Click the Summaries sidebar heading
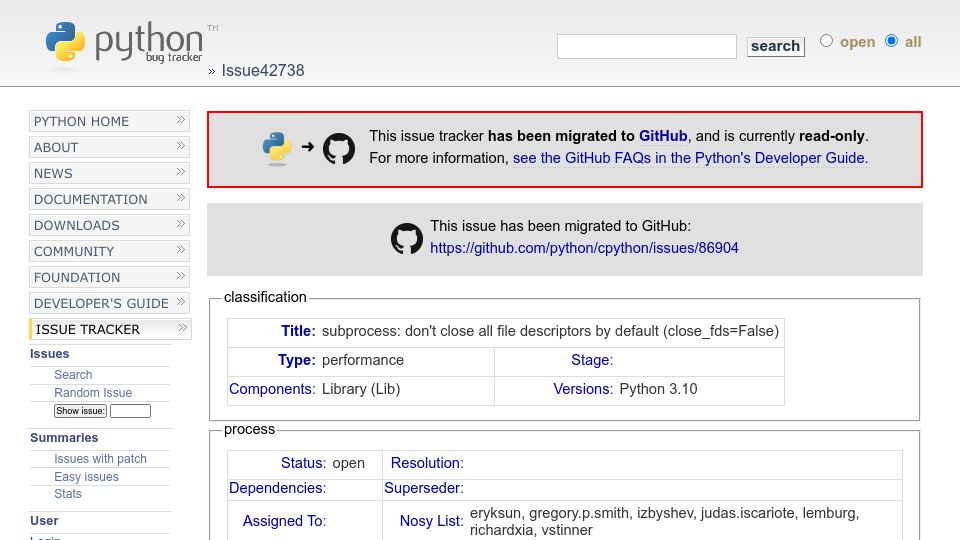 [64, 438]
